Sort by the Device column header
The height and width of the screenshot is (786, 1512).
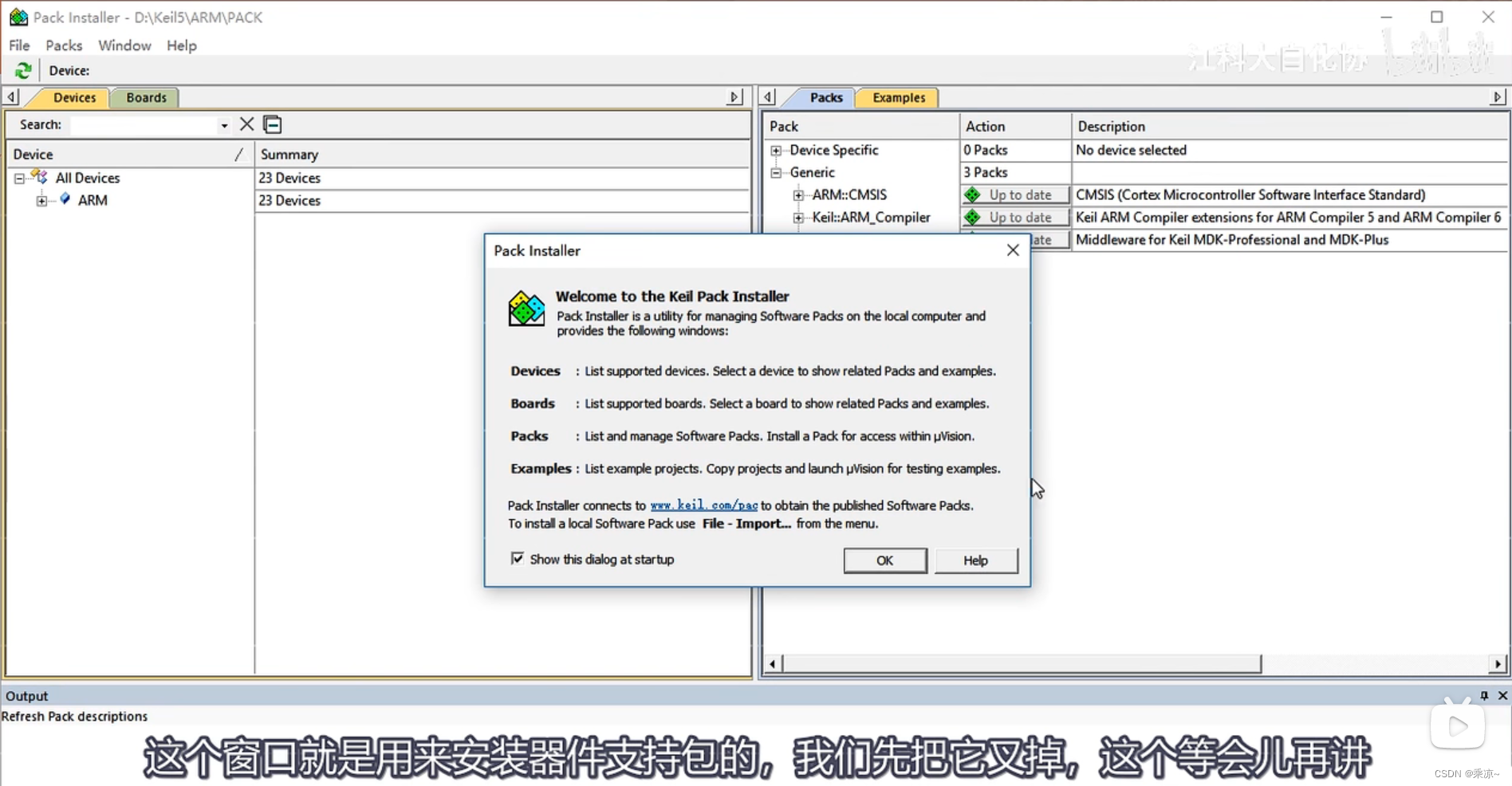129,154
